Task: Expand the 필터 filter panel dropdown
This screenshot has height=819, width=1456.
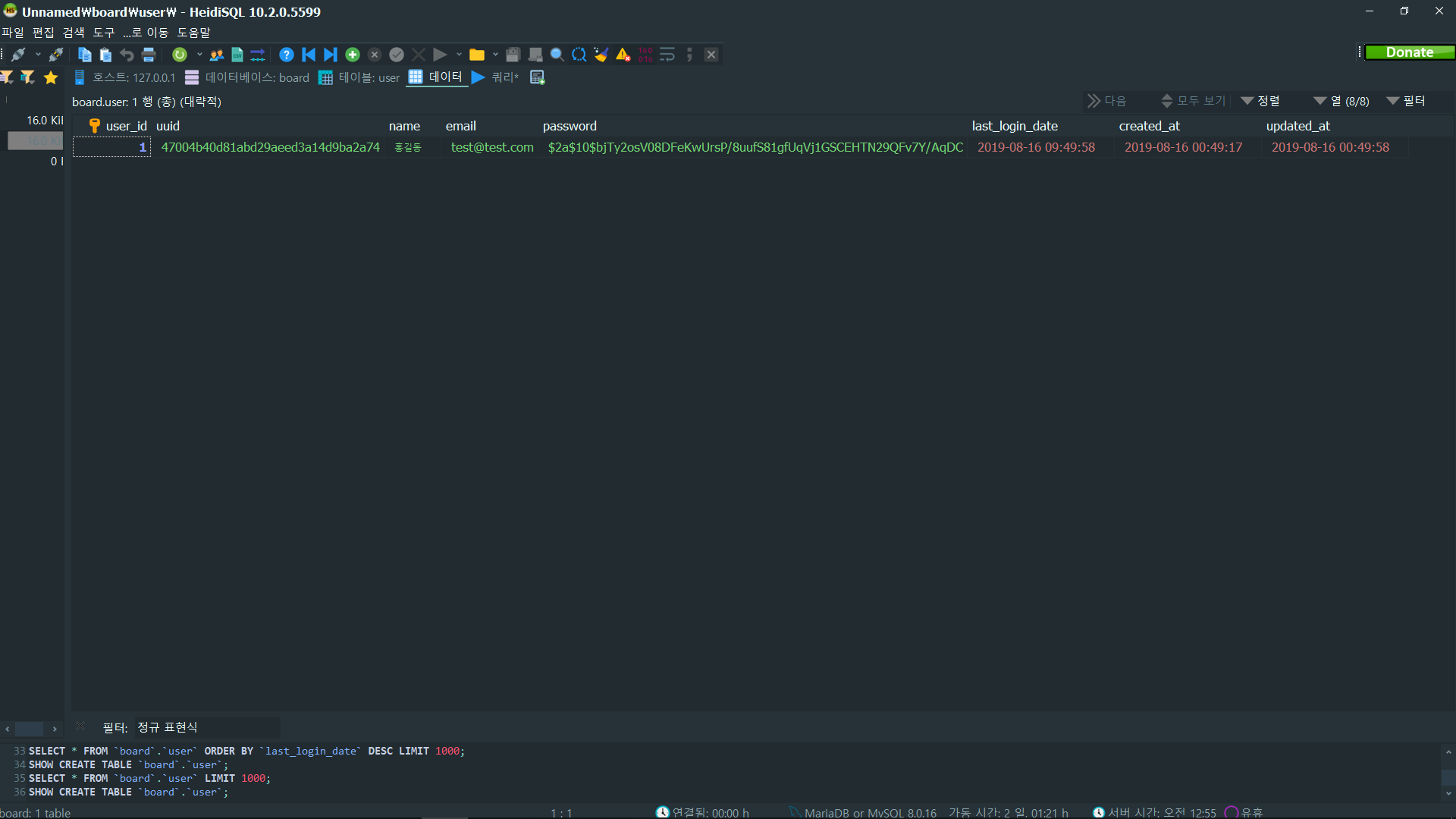Action: click(x=1406, y=101)
